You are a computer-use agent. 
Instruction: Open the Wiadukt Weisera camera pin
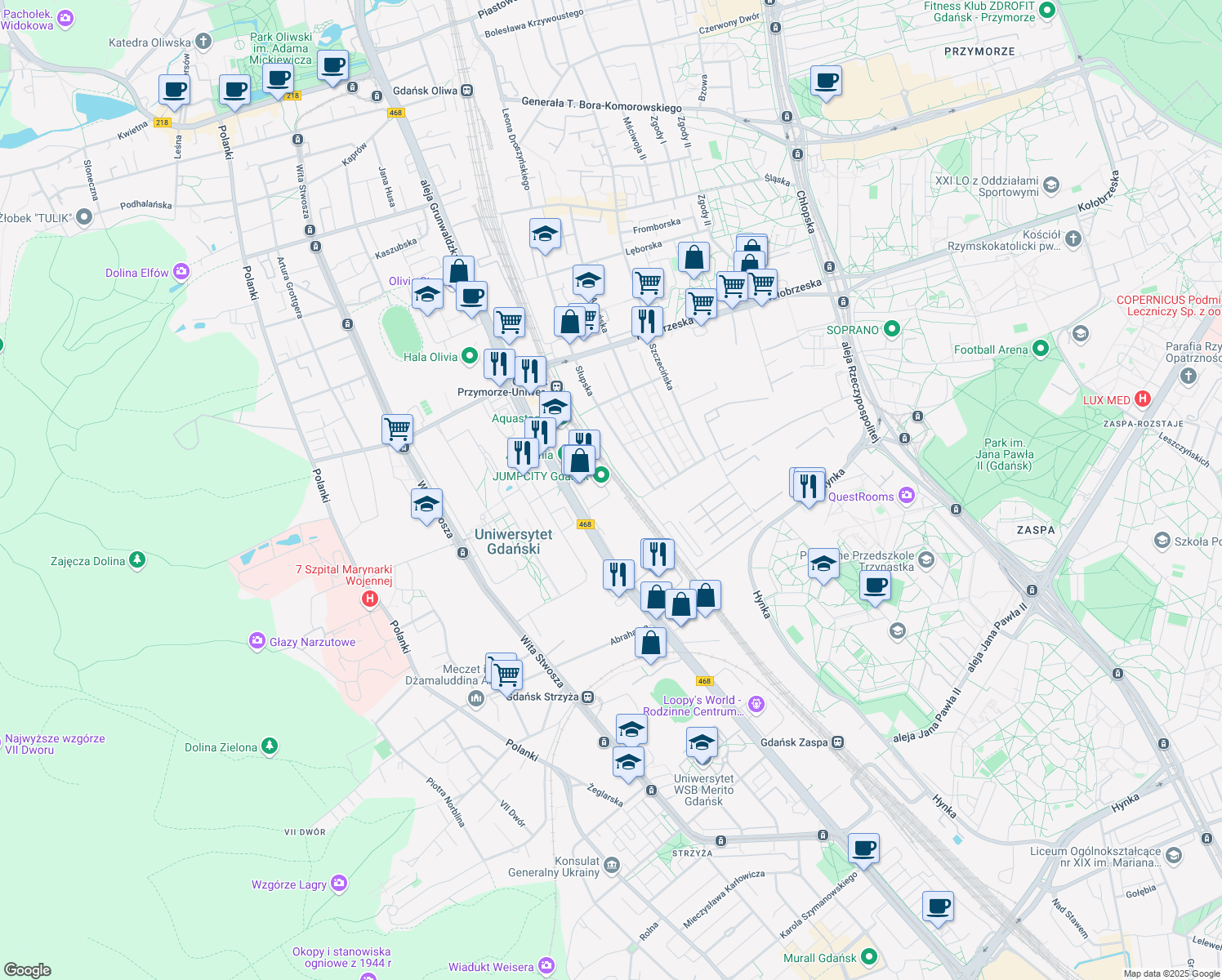(546, 966)
